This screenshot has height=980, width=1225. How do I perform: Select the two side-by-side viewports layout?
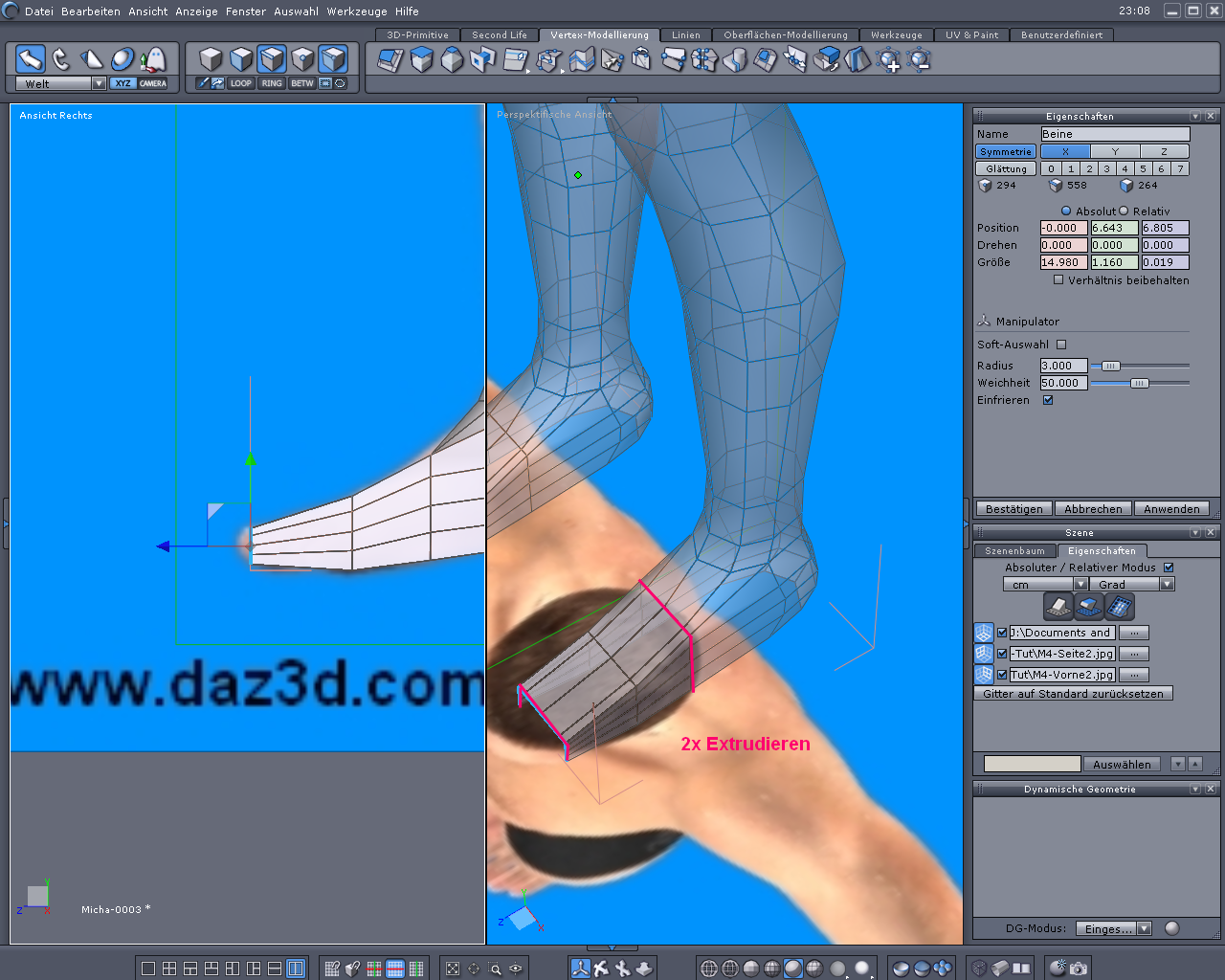pyautogui.click(x=296, y=969)
